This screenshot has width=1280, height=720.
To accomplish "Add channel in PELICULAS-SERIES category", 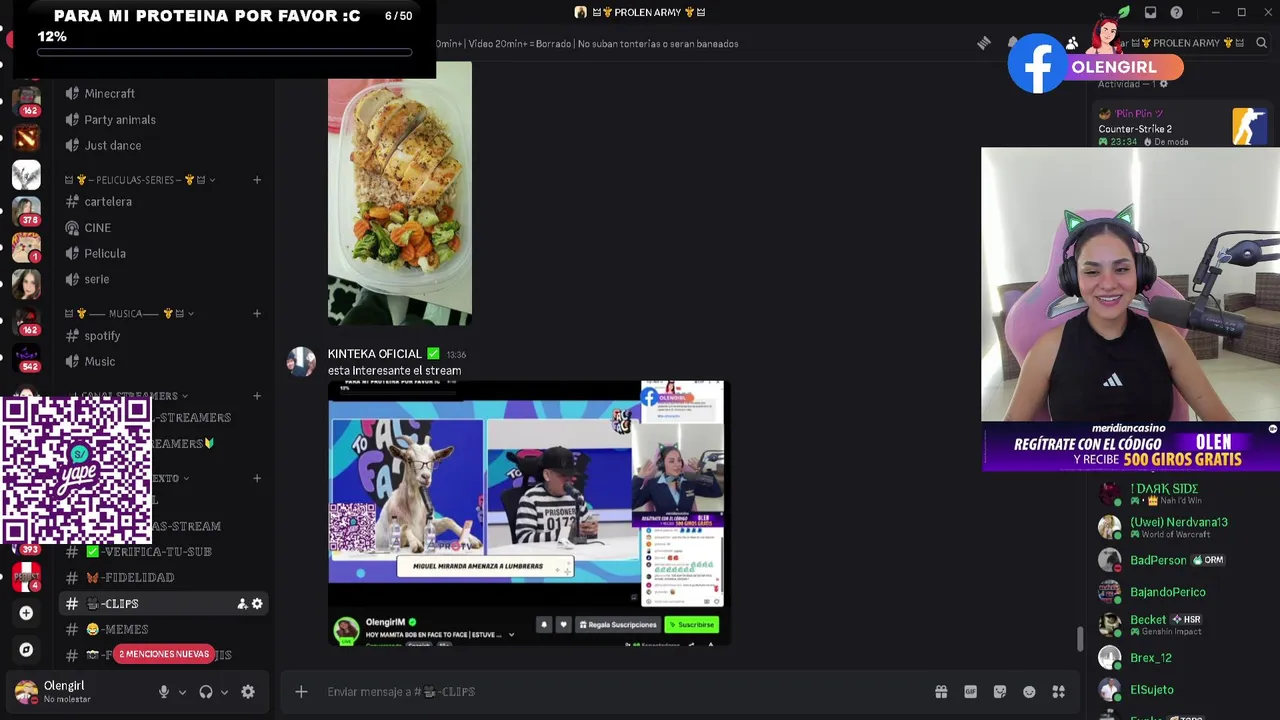I will click(x=257, y=180).
